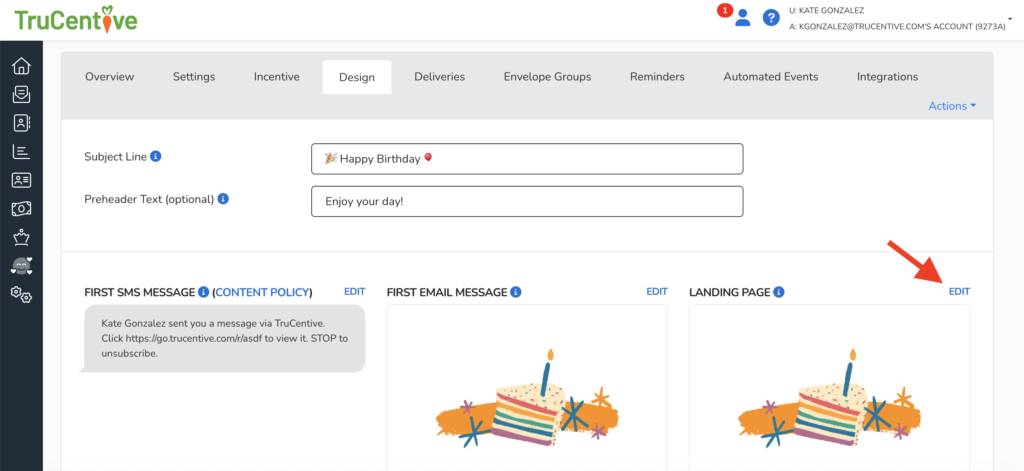
Task: Switch to the Overview tab
Action: [109, 77]
